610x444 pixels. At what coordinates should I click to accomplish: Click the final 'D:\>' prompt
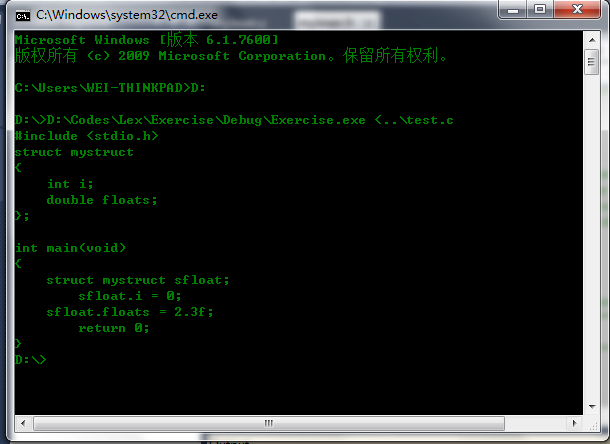(x=30, y=360)
